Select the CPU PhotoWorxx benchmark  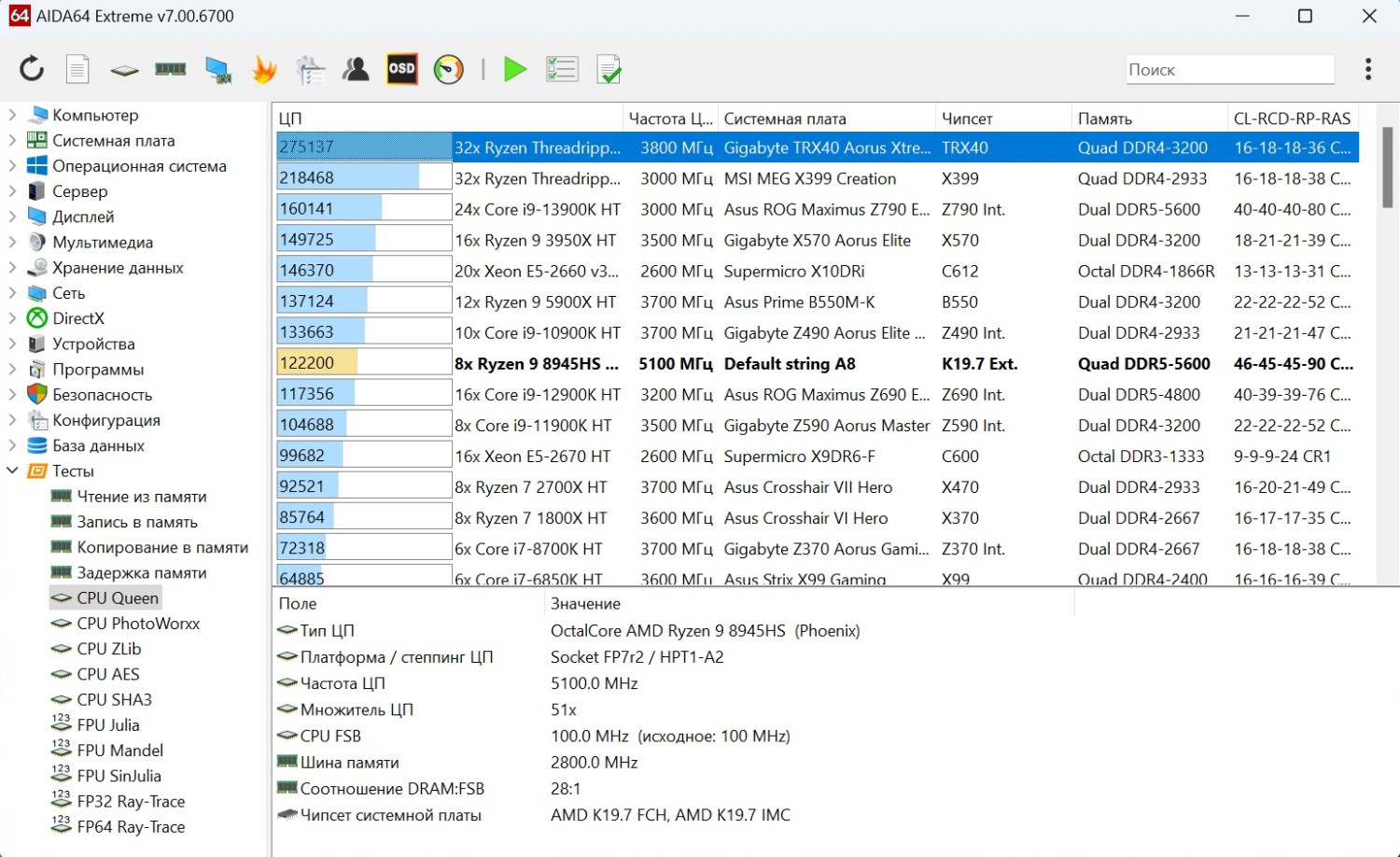coord(138,624)
